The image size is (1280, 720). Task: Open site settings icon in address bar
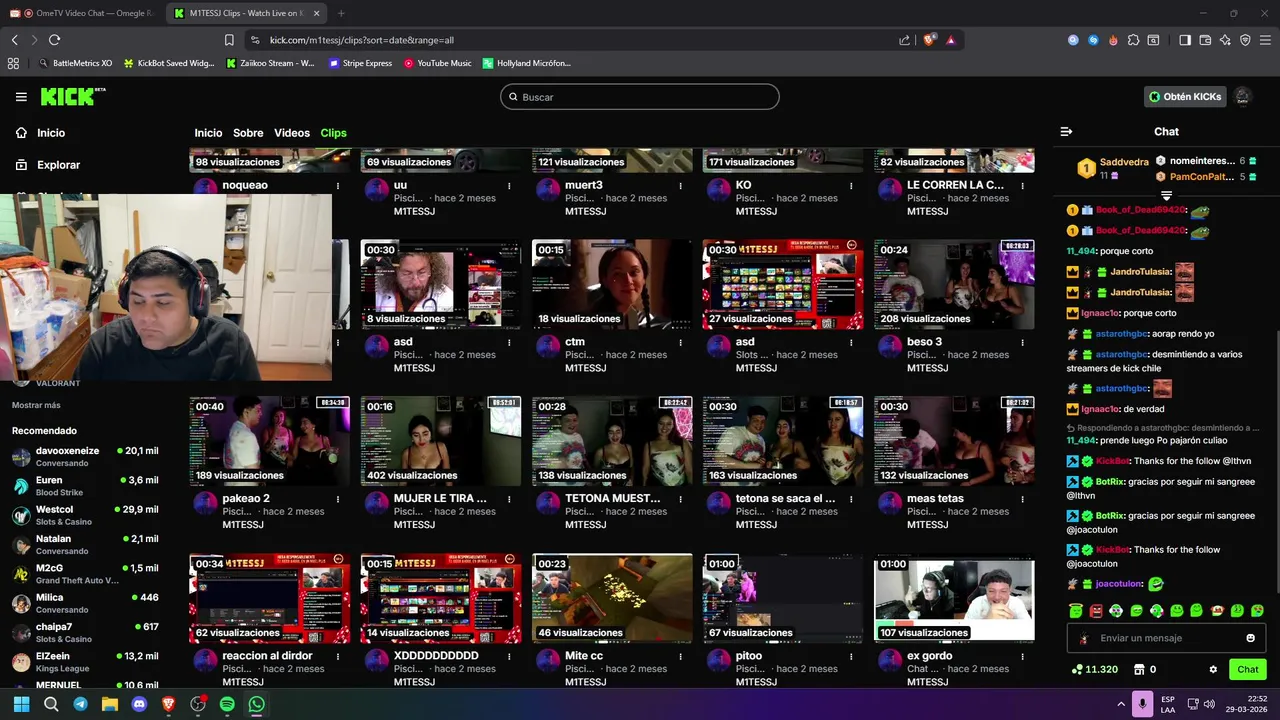255,40
